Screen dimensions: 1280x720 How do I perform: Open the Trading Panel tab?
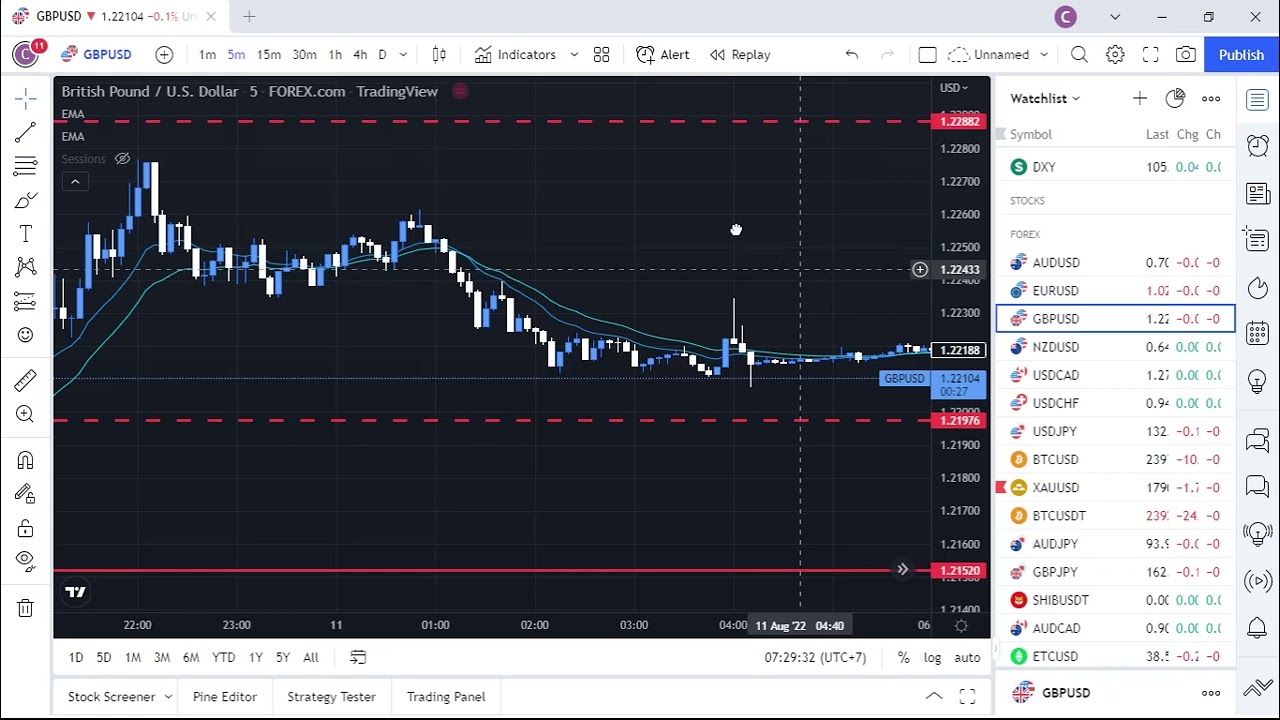[446, 697]
